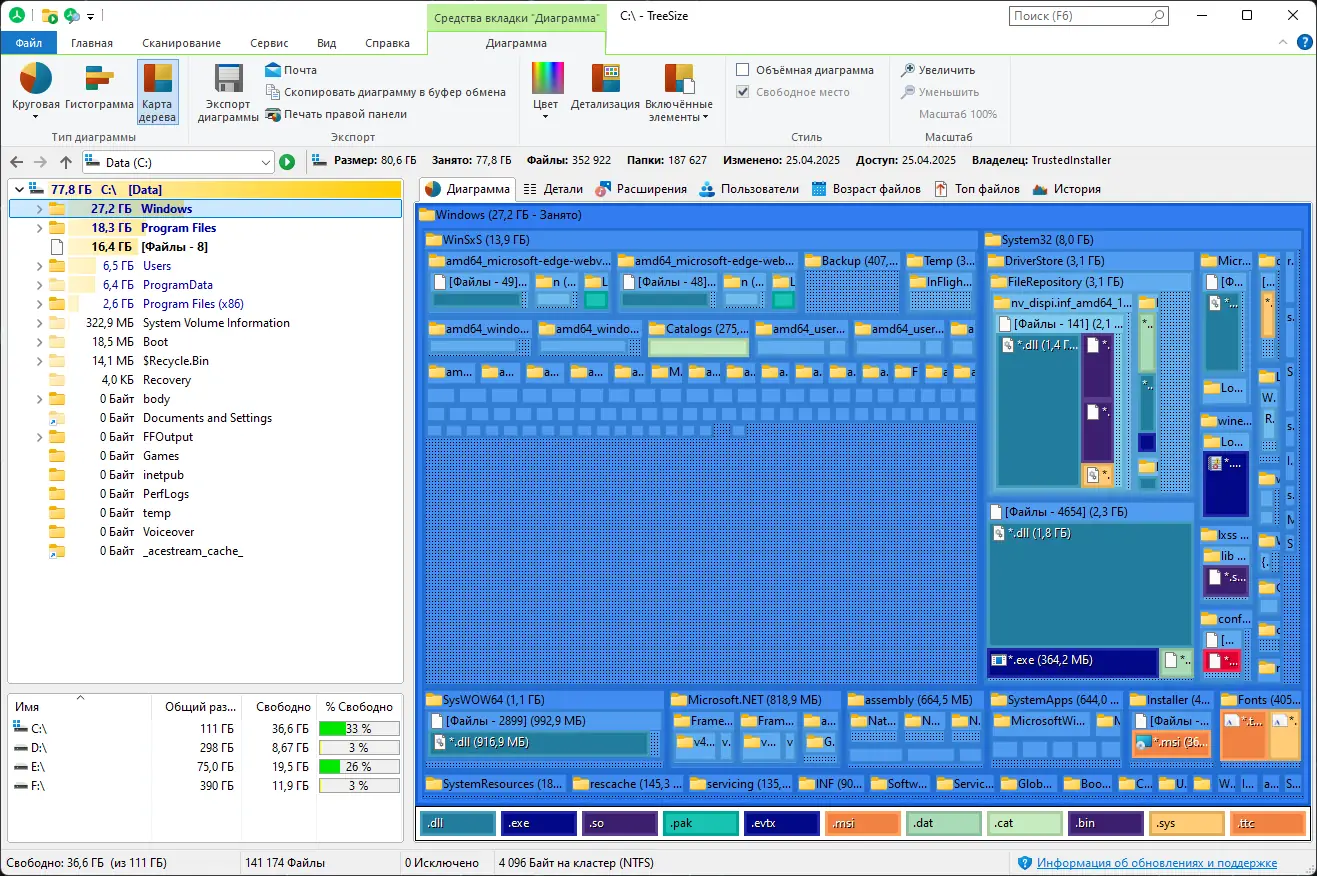Select the .msi legend color swatch
This screenshot has width=1317, height=876.
point(865,824)
